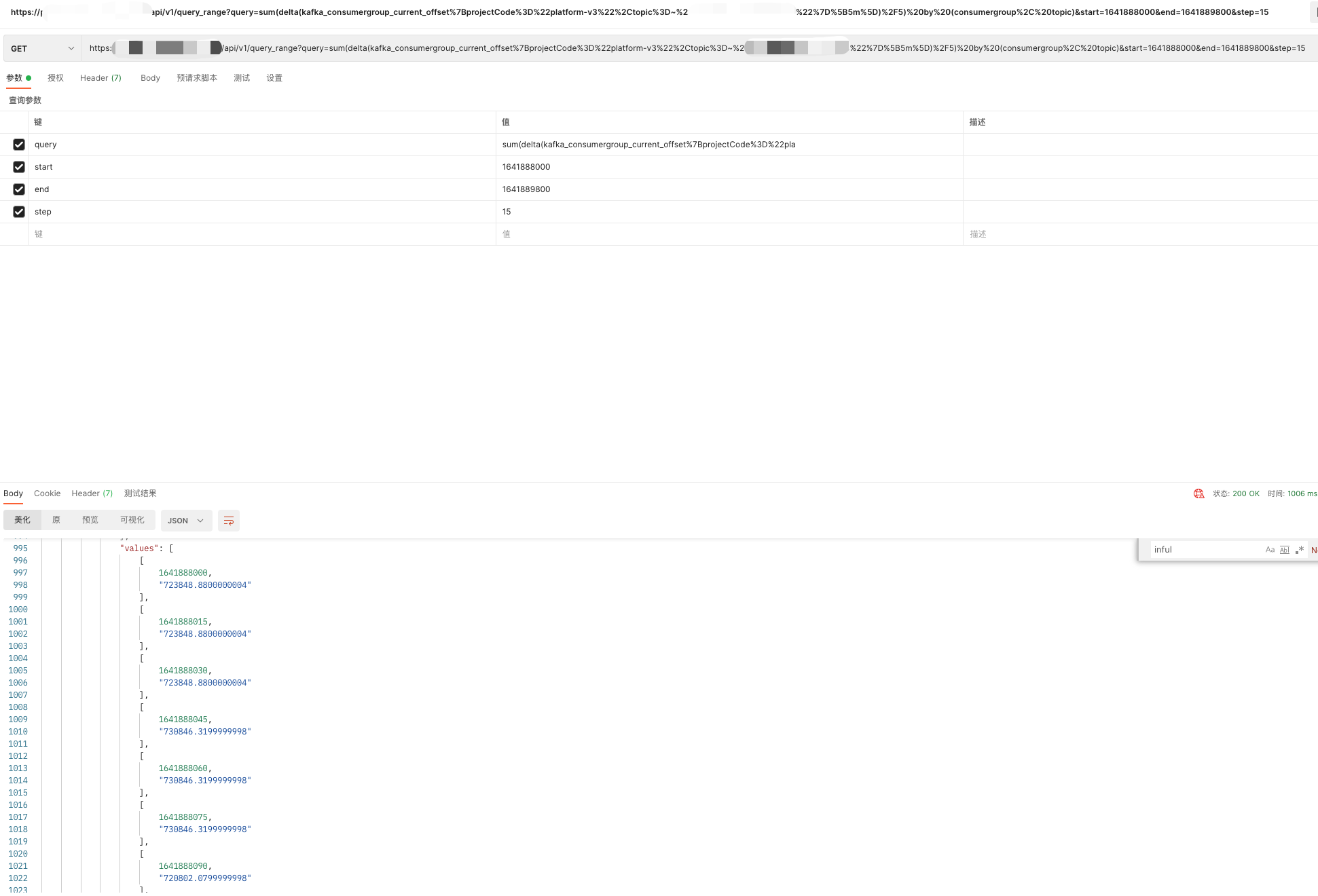The height and width of the screenshot is (896, 1318).
Task: Click the red proxy status icon near 200 OK
Action: click(1198, 493)
